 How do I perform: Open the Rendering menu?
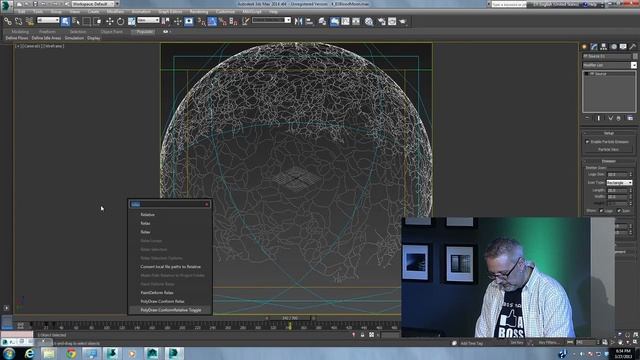coord(199,12)
